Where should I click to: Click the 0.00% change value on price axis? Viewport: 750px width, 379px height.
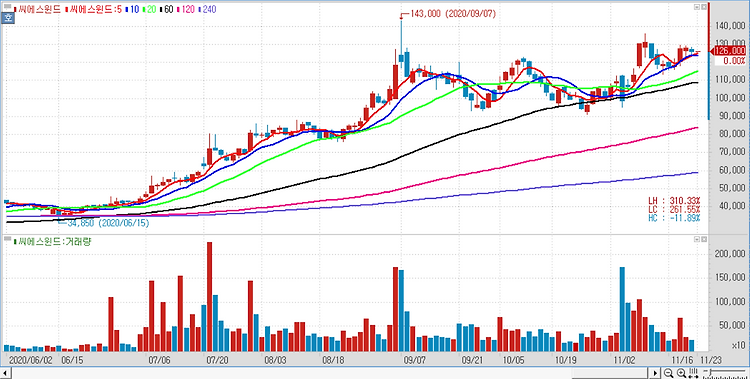point(734,61)
